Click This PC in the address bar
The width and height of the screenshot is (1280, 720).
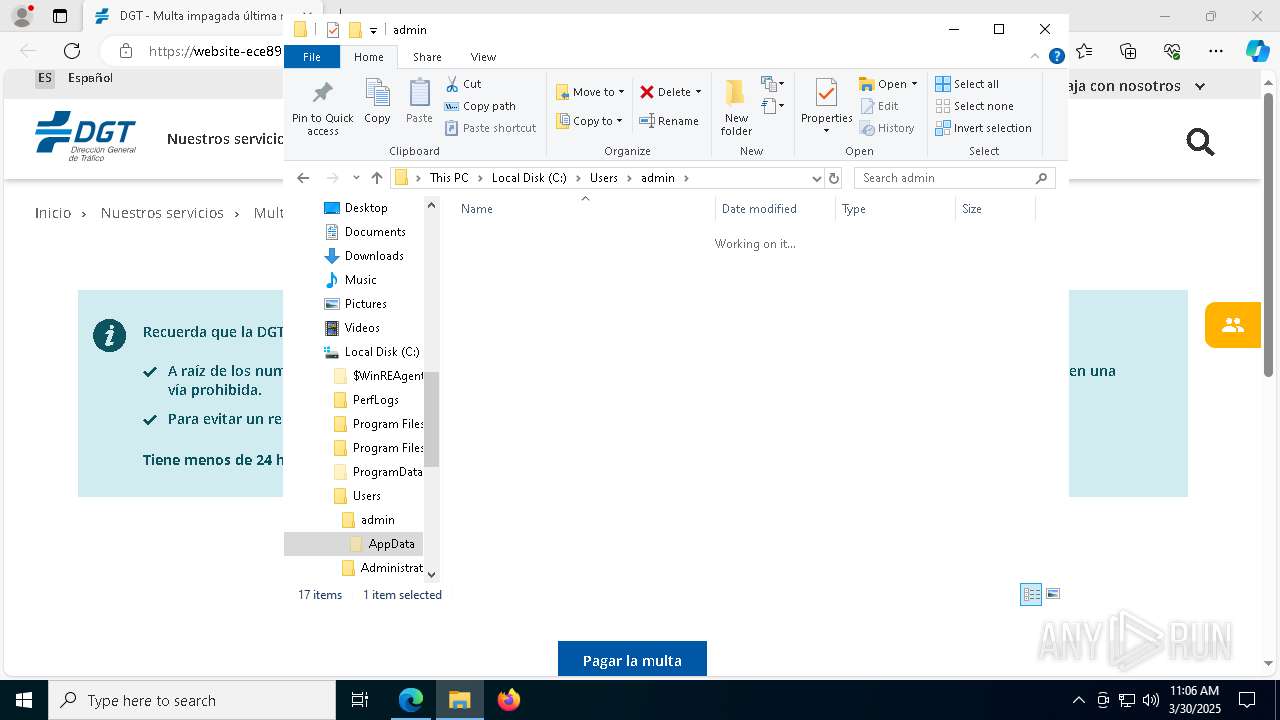[449, 178]
